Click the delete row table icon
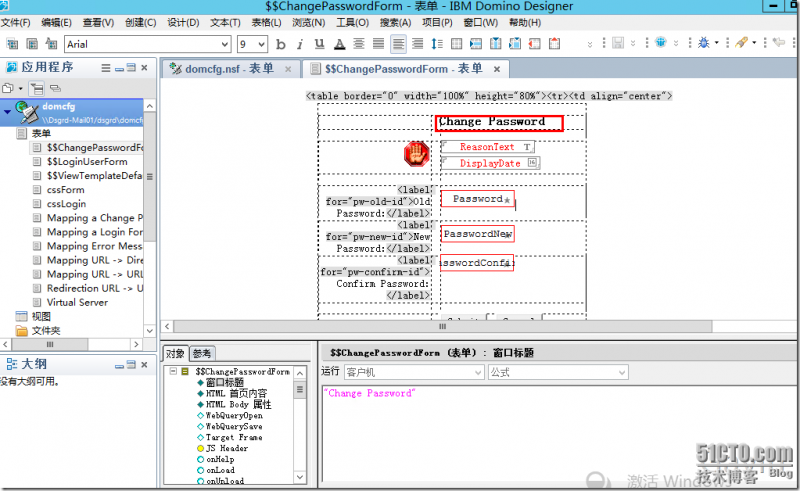Viewport: 800px width, 491px height. [x=535, y=44]
